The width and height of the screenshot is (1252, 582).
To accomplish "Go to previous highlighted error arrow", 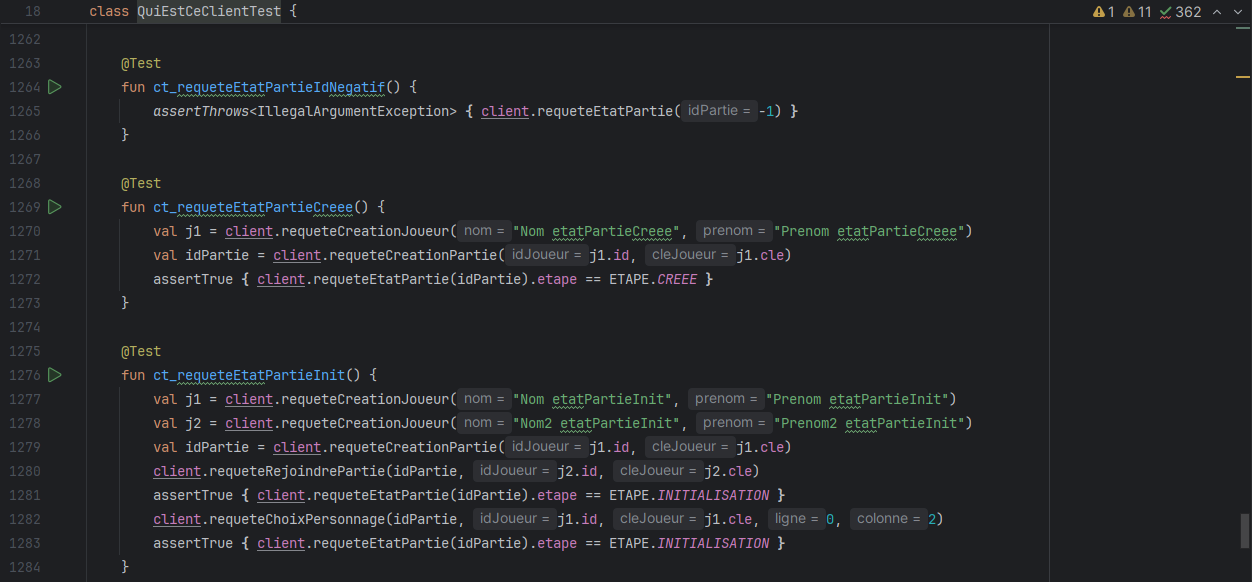I will tap(1217, 12).
